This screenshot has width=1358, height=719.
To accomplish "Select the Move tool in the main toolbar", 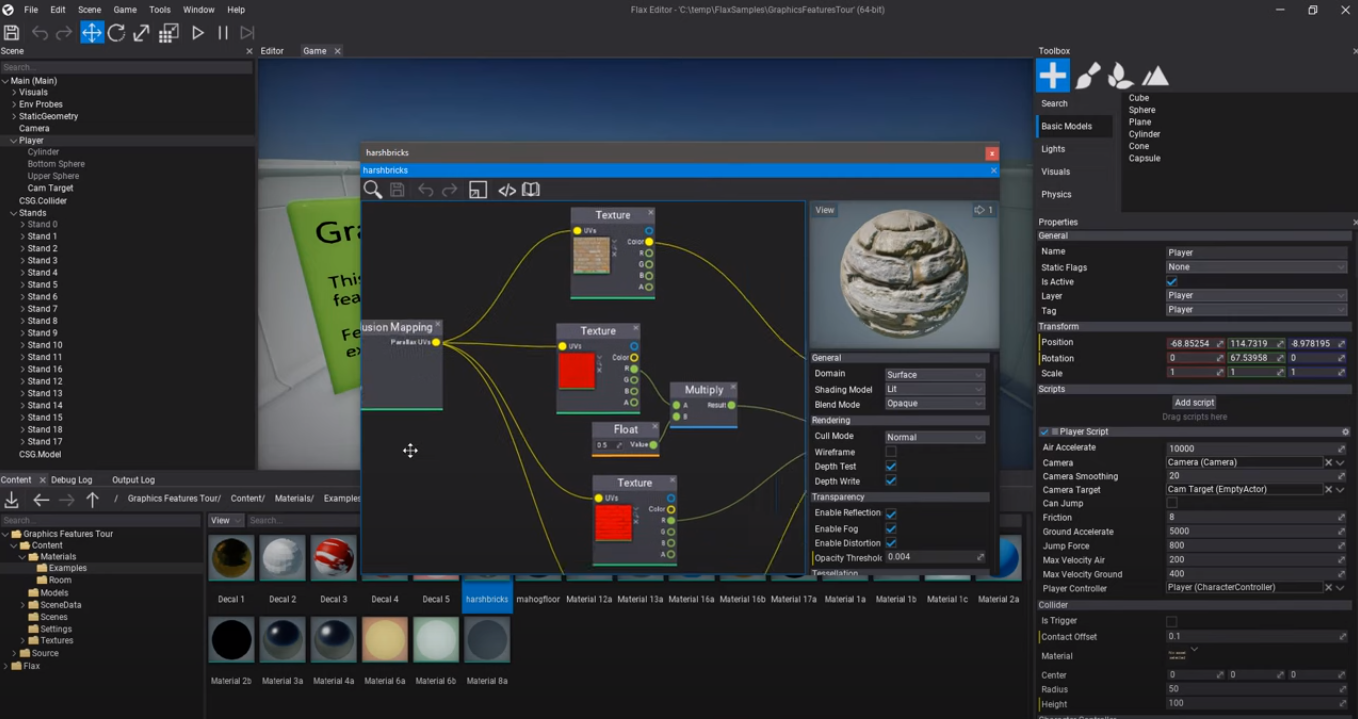I will point(92,32).
